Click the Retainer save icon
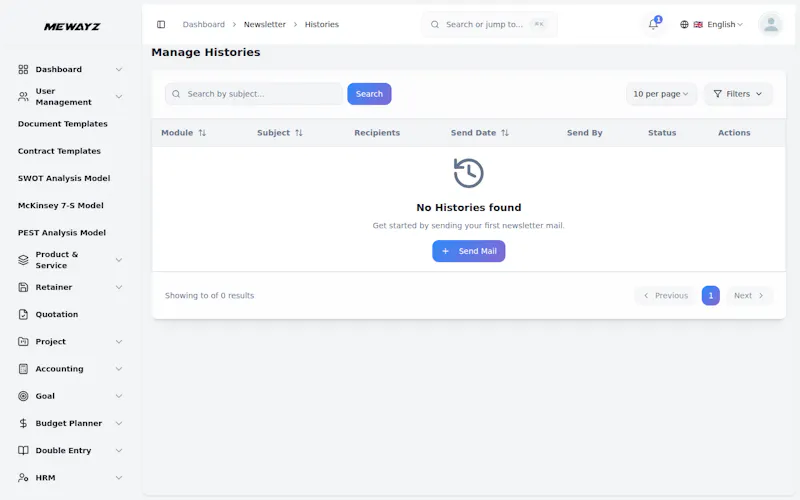This screenshot has height=500, width=800. coord(23,287)
